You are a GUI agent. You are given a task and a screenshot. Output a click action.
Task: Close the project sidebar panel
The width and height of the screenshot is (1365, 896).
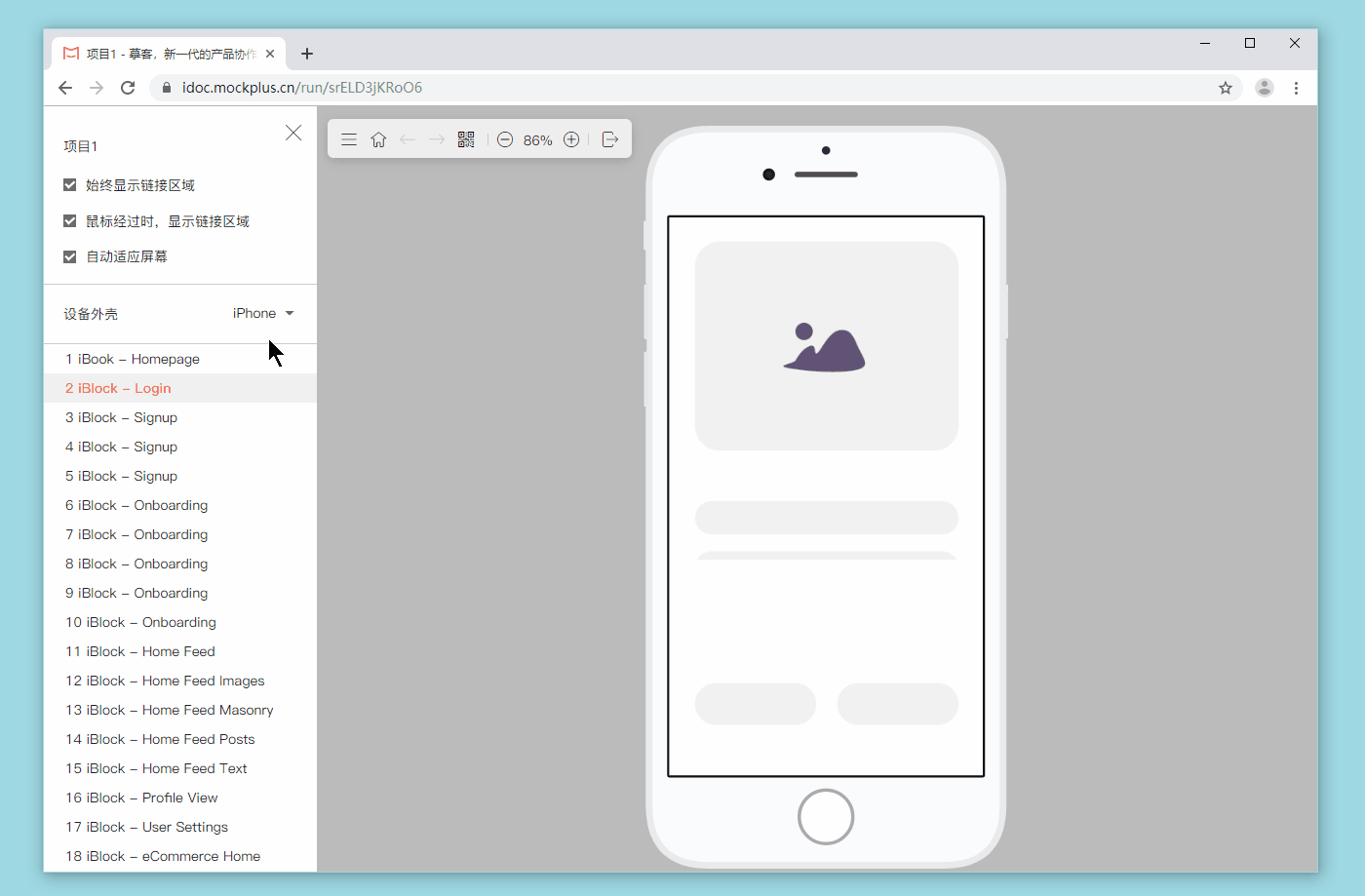click(x=293, y=133)
